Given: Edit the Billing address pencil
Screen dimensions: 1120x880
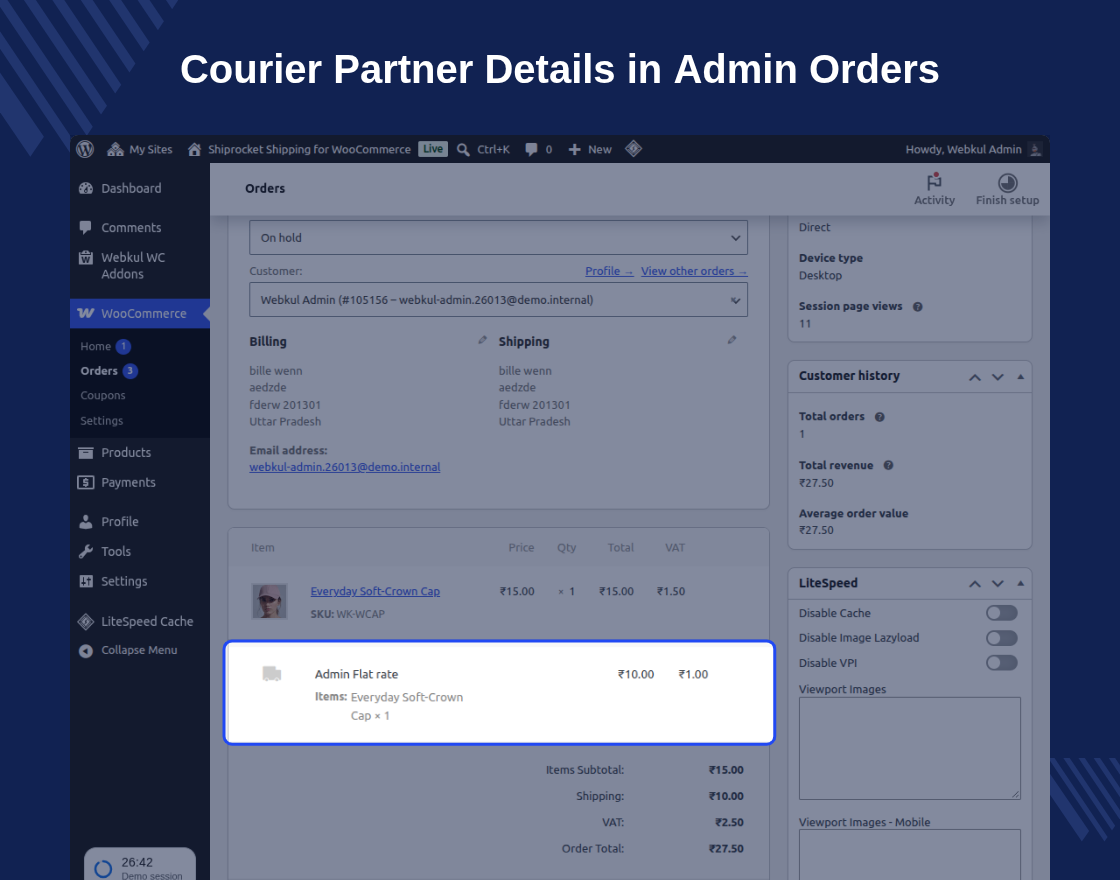Looking at the screenshot, I should coord(482,340).
